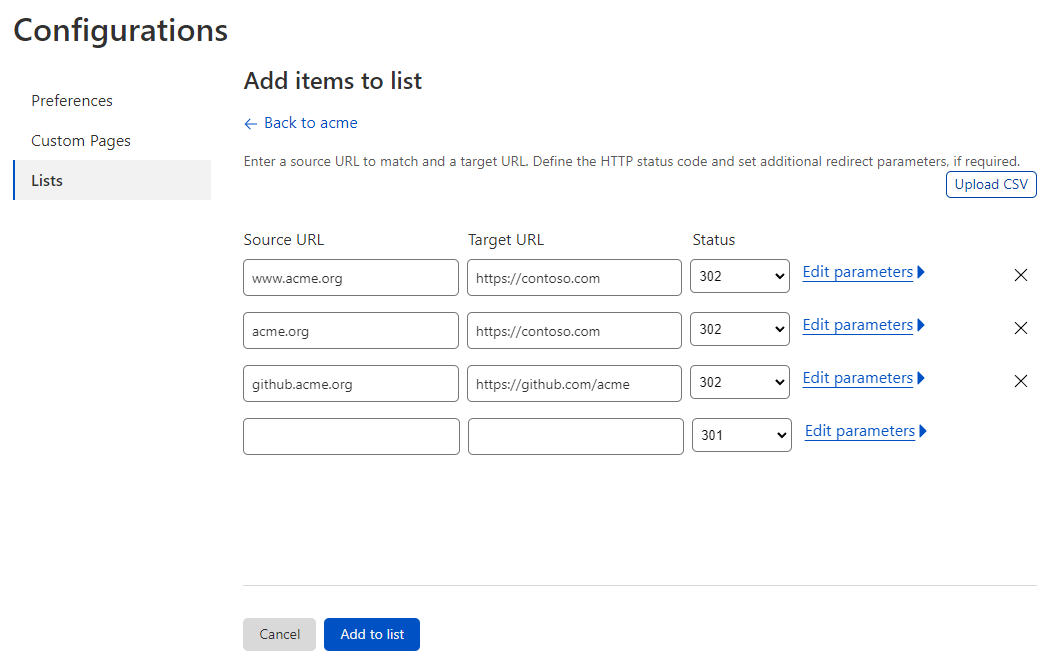Follow the Back to acme link
The height and width of the screenshot is (669, 1054).
pyautogui.click(x=310, y=123)
